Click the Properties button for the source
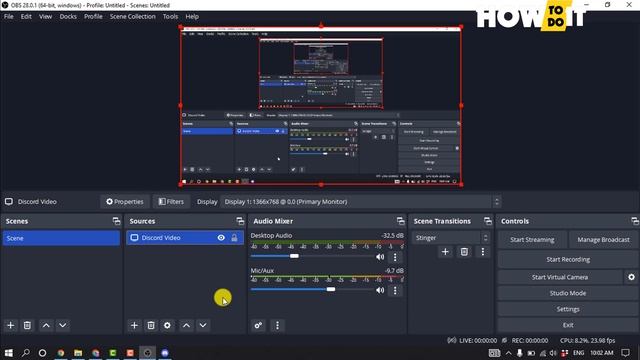The height and width of the screenshot is (360, 640). click(125, 202)
